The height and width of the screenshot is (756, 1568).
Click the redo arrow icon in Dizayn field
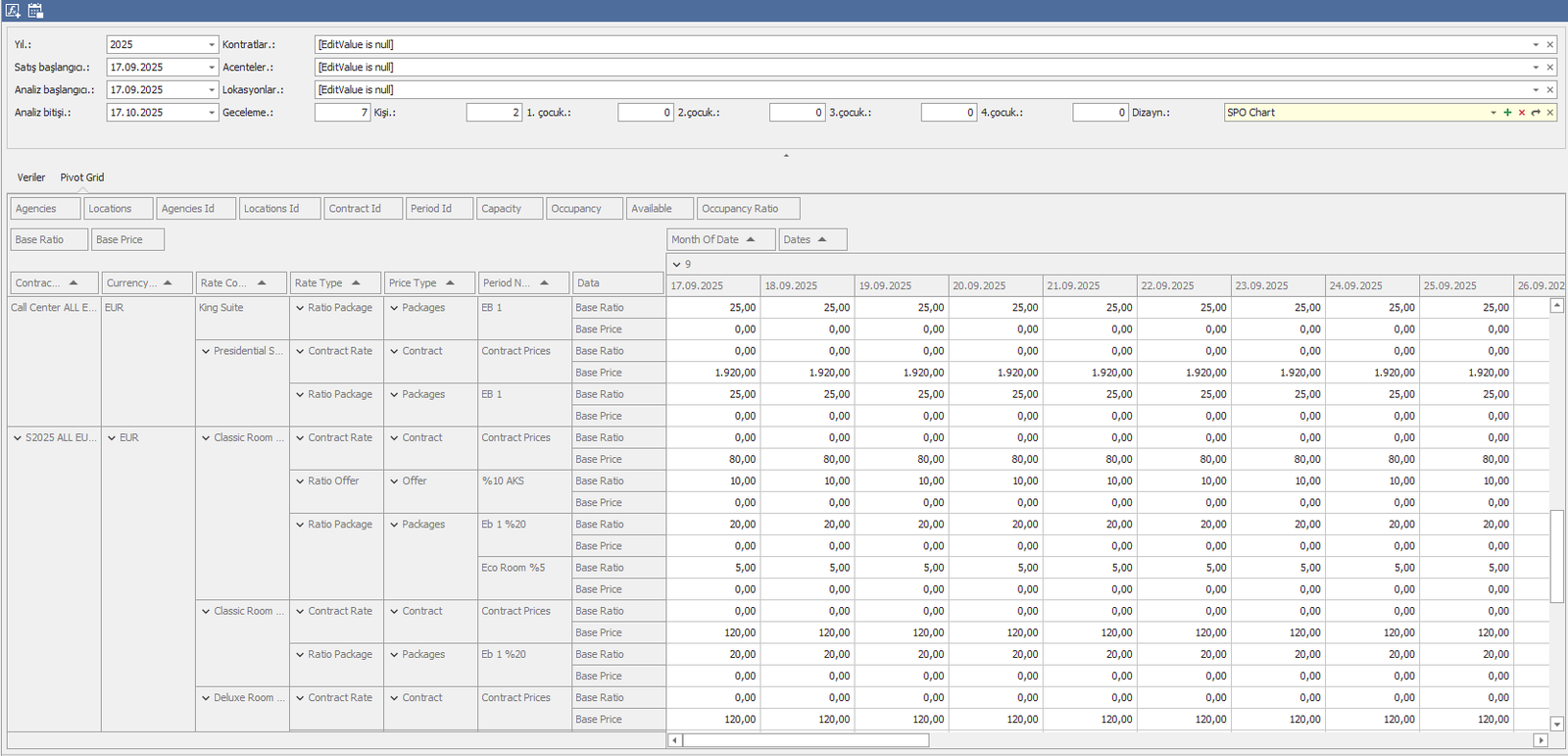click(1536, 113)
